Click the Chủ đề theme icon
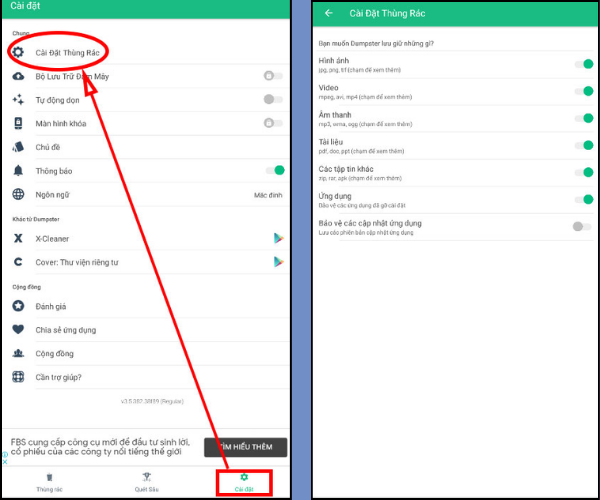The image size is (600, 500). point(18,147)
